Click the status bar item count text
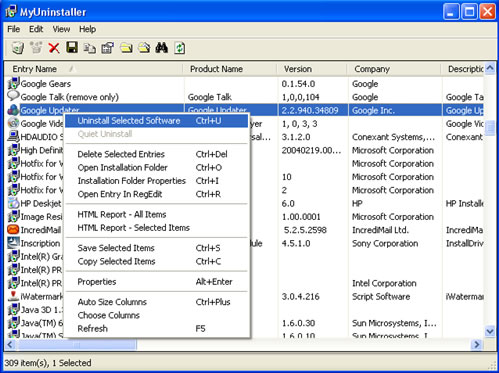Viewport: 499px width, 373px height. pyautogui.click(x=48, y=363)
